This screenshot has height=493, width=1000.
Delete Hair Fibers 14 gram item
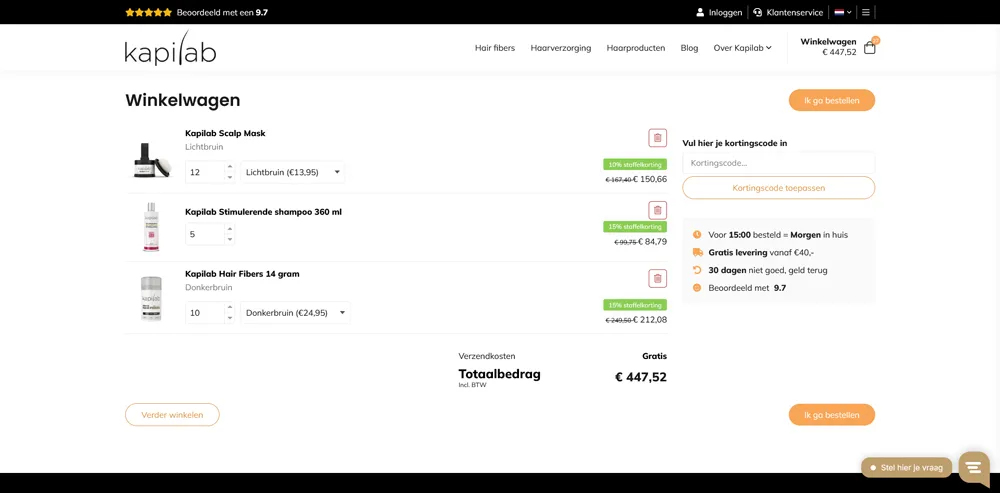pyautogui.click(x=658, y=278)
